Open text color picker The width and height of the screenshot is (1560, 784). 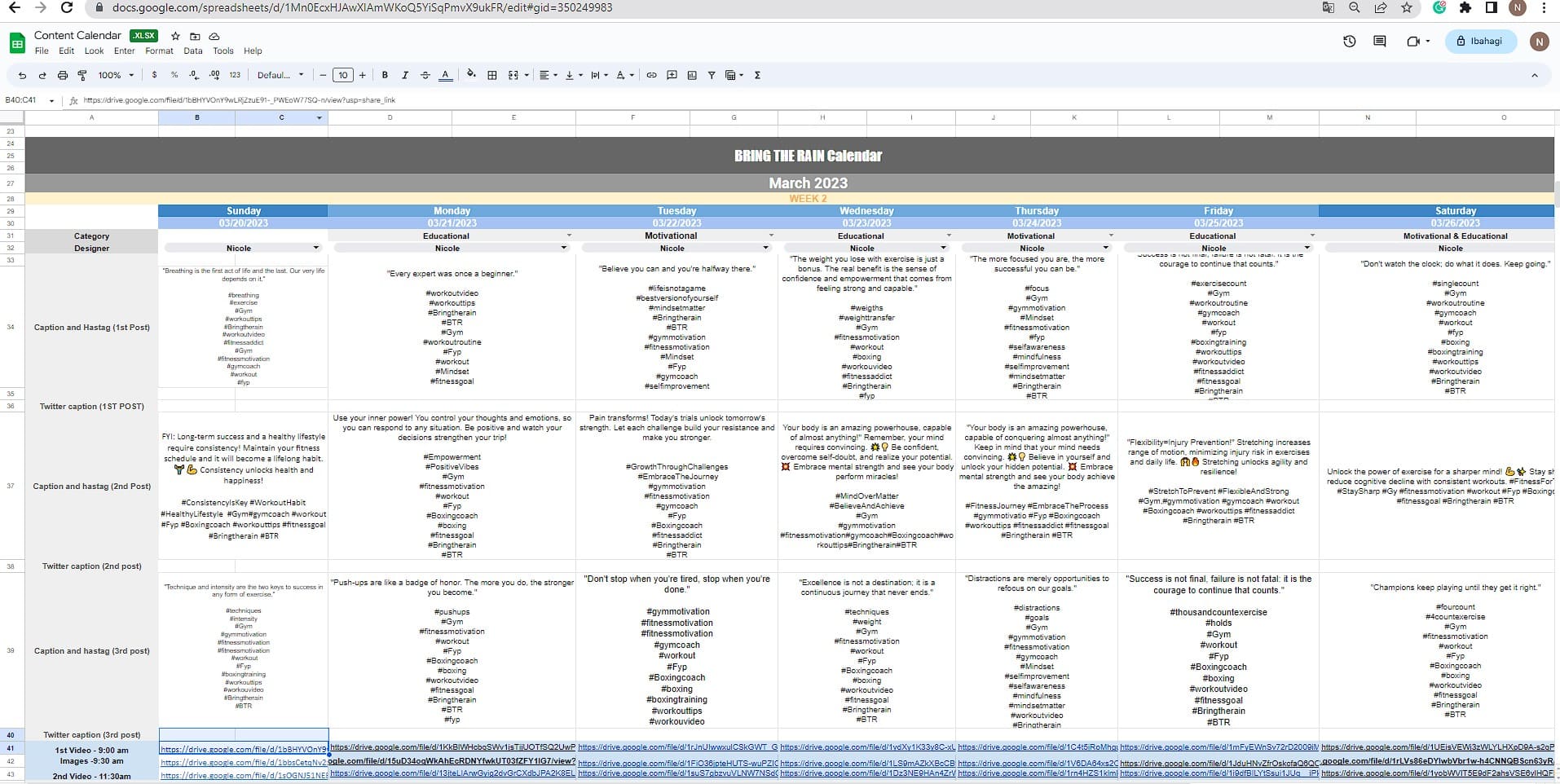pos(446,75)
